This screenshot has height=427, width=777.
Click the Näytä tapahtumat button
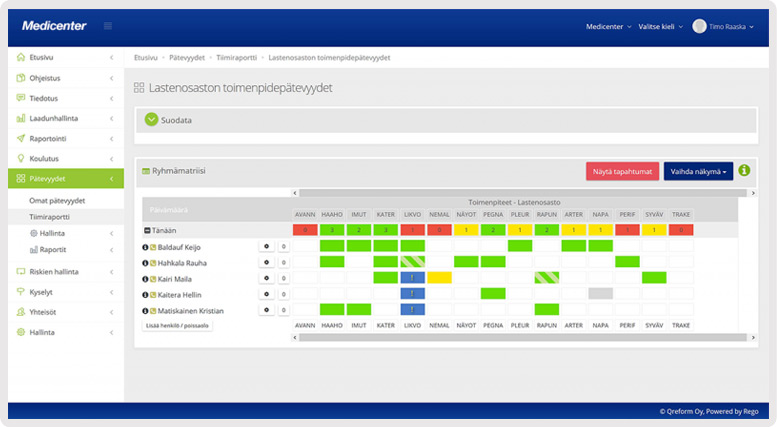pyautogui.click(x=622, y=171)
